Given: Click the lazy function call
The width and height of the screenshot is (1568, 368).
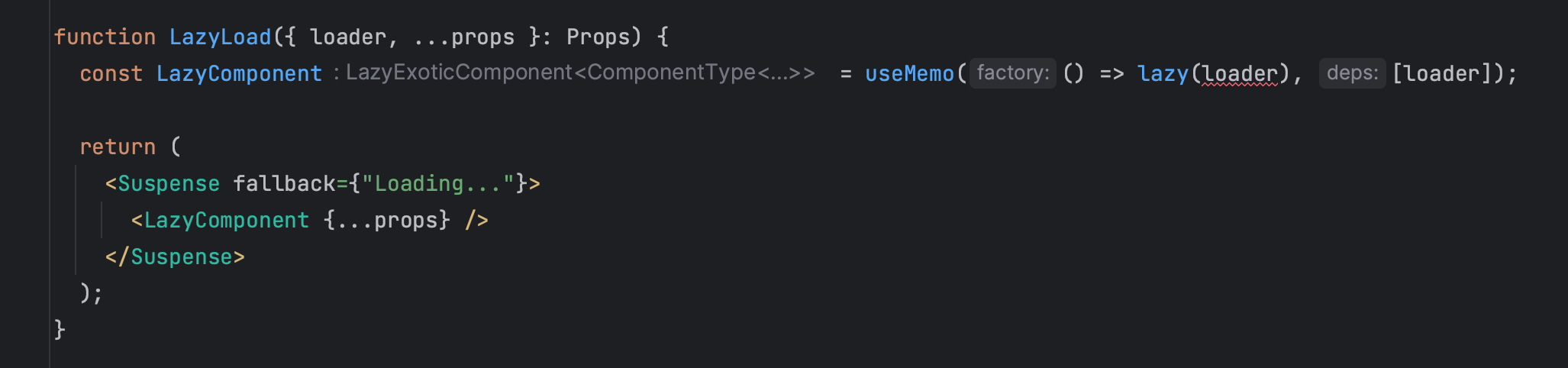Looking at the screenshot, I should 1163,74.
